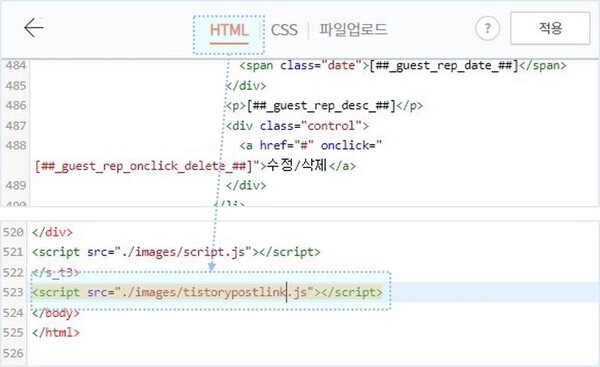Switch to the CSS tab

pos(284,30)
